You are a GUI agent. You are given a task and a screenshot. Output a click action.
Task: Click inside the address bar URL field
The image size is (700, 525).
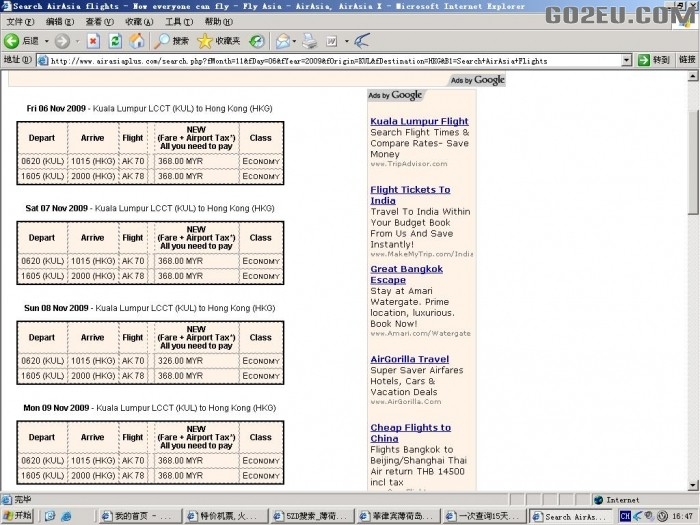click(x=335, y=61)
